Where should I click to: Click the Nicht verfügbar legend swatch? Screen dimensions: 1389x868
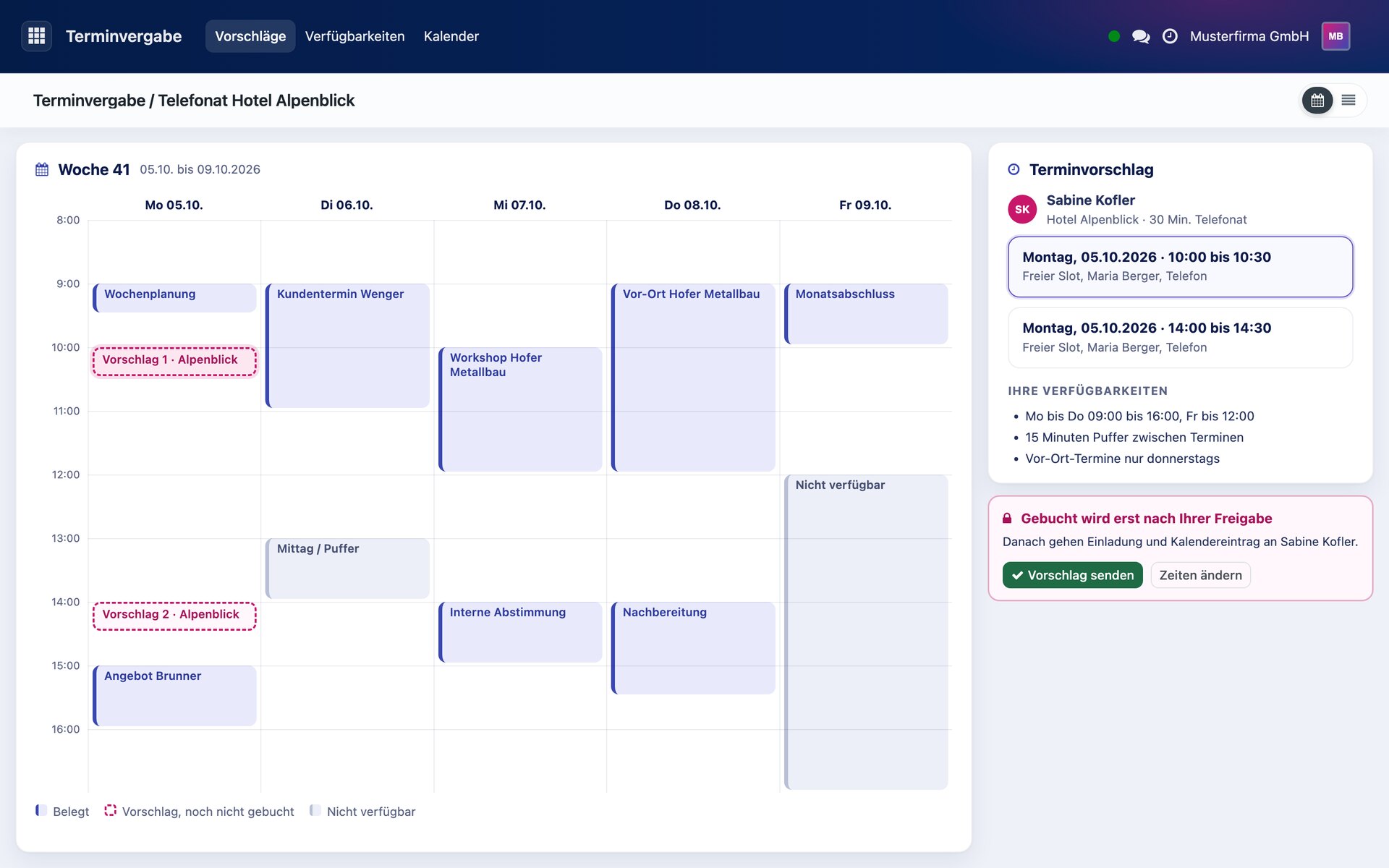pos(315,810)
